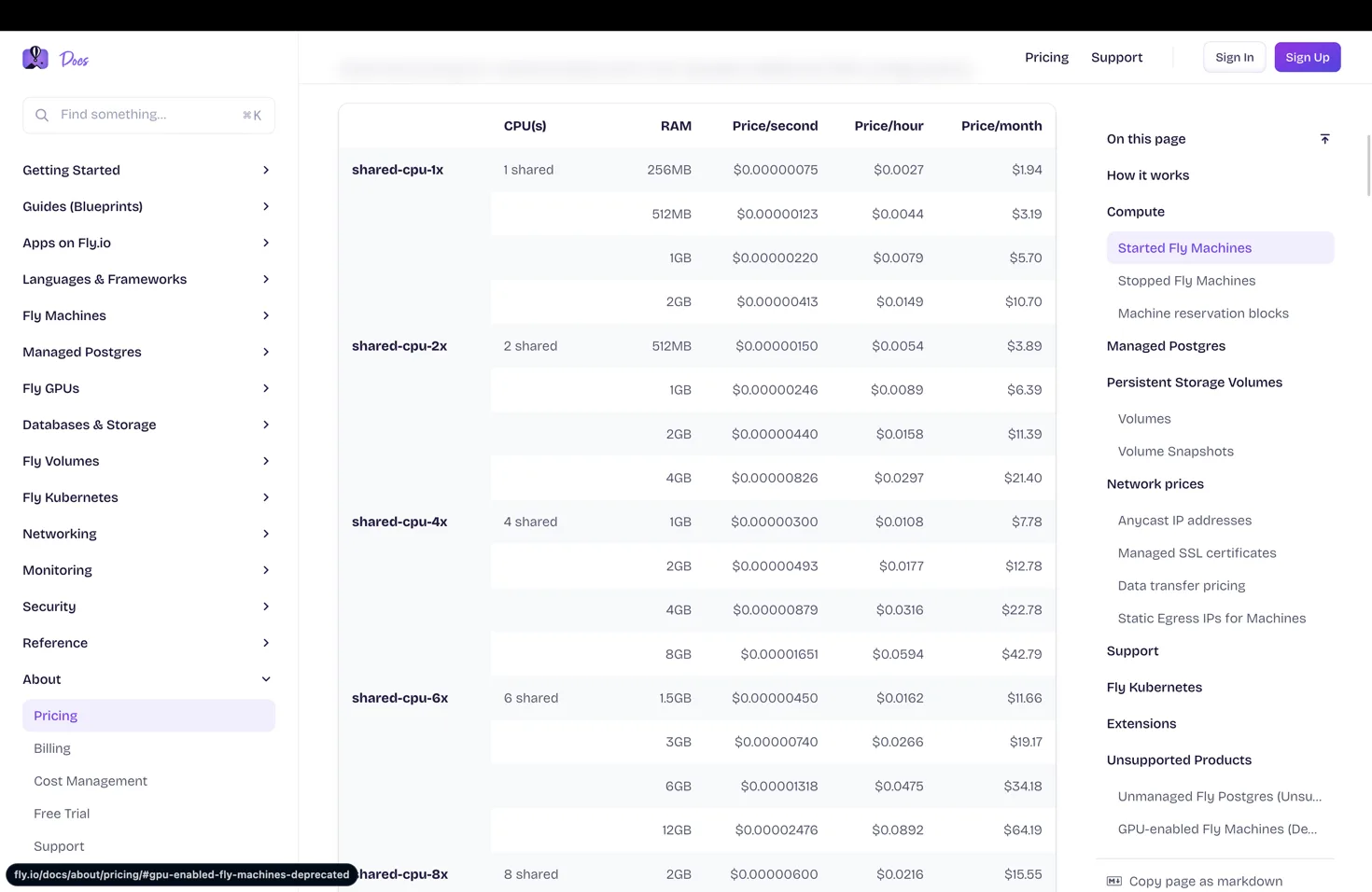Screen dimensions: 1372x892
Task: Click the Price/second column header
Action: point(775,126)
